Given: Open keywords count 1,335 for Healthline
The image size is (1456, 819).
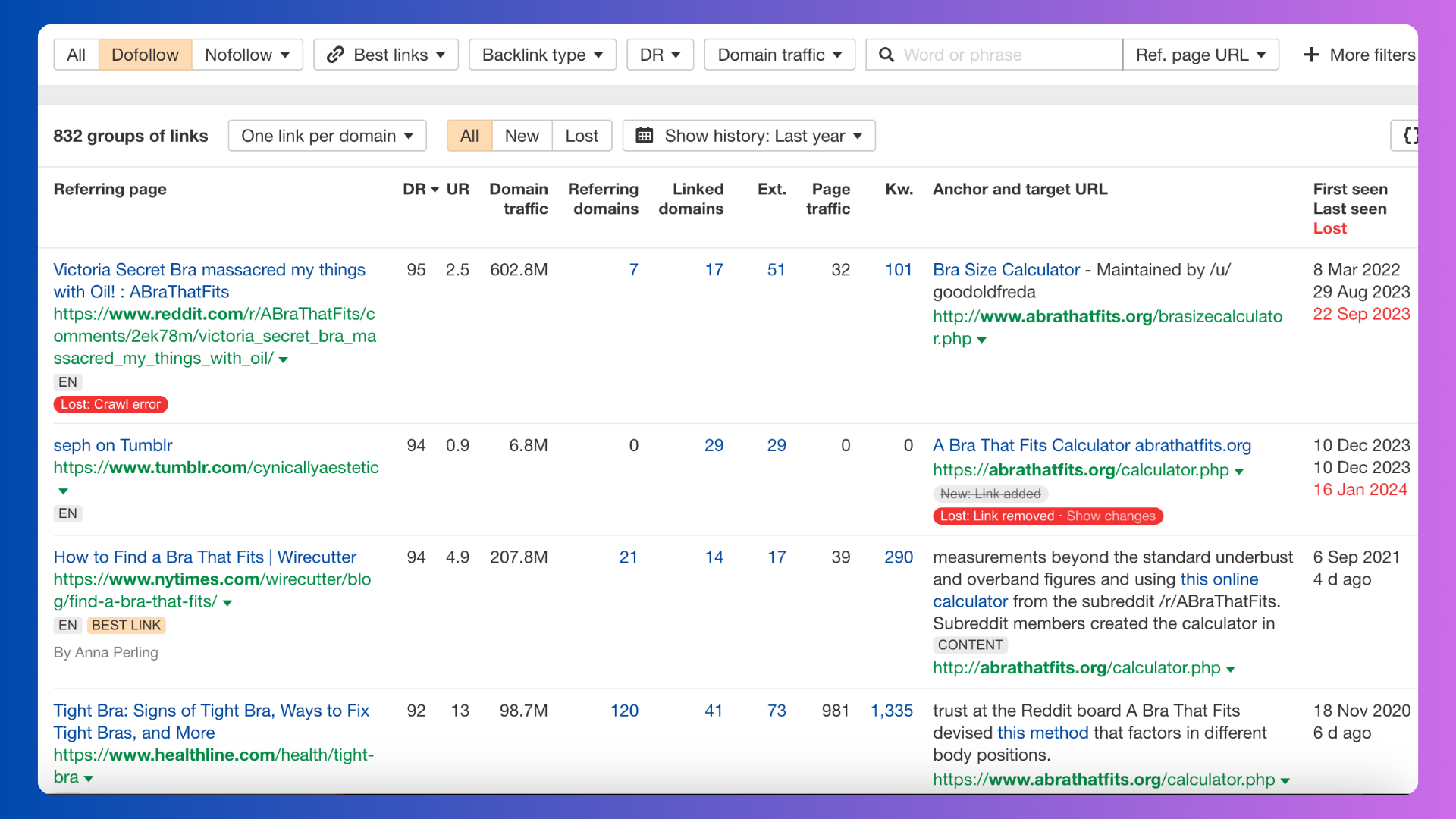Looking at the screenshot, I should pyautogui.click(x=892, y=711).
